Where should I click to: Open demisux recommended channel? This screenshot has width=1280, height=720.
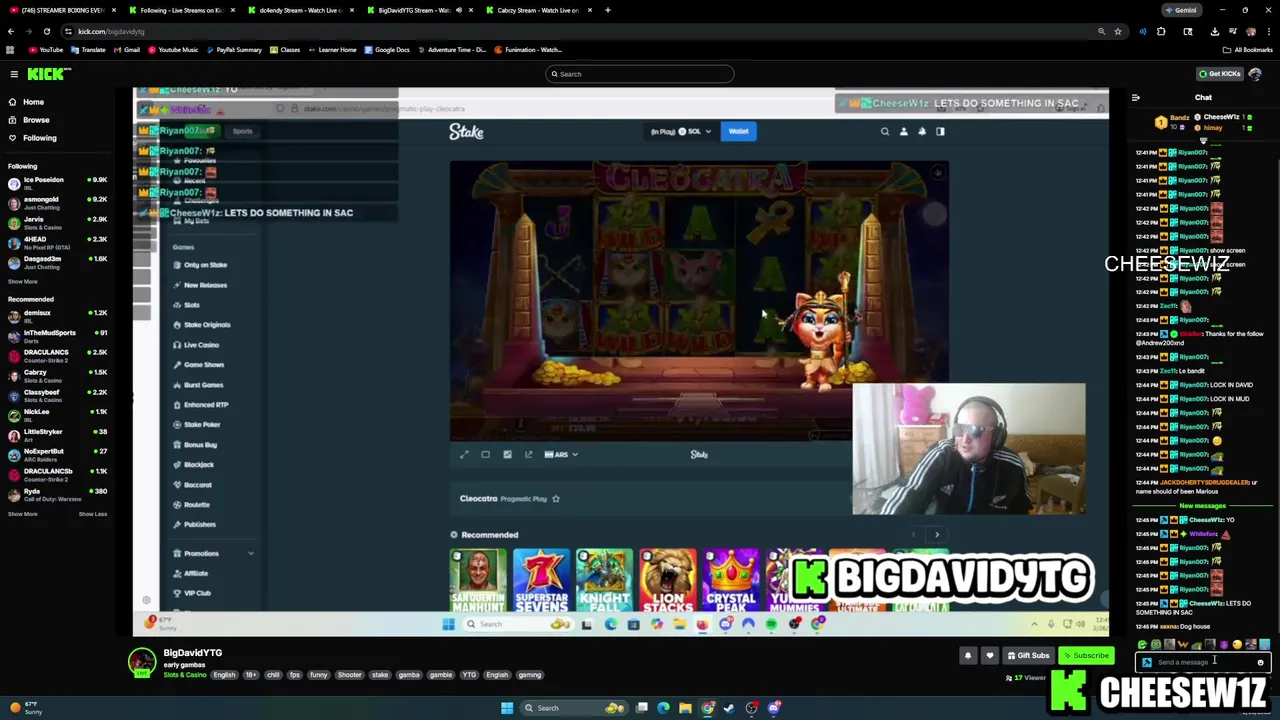coord(57,316)
